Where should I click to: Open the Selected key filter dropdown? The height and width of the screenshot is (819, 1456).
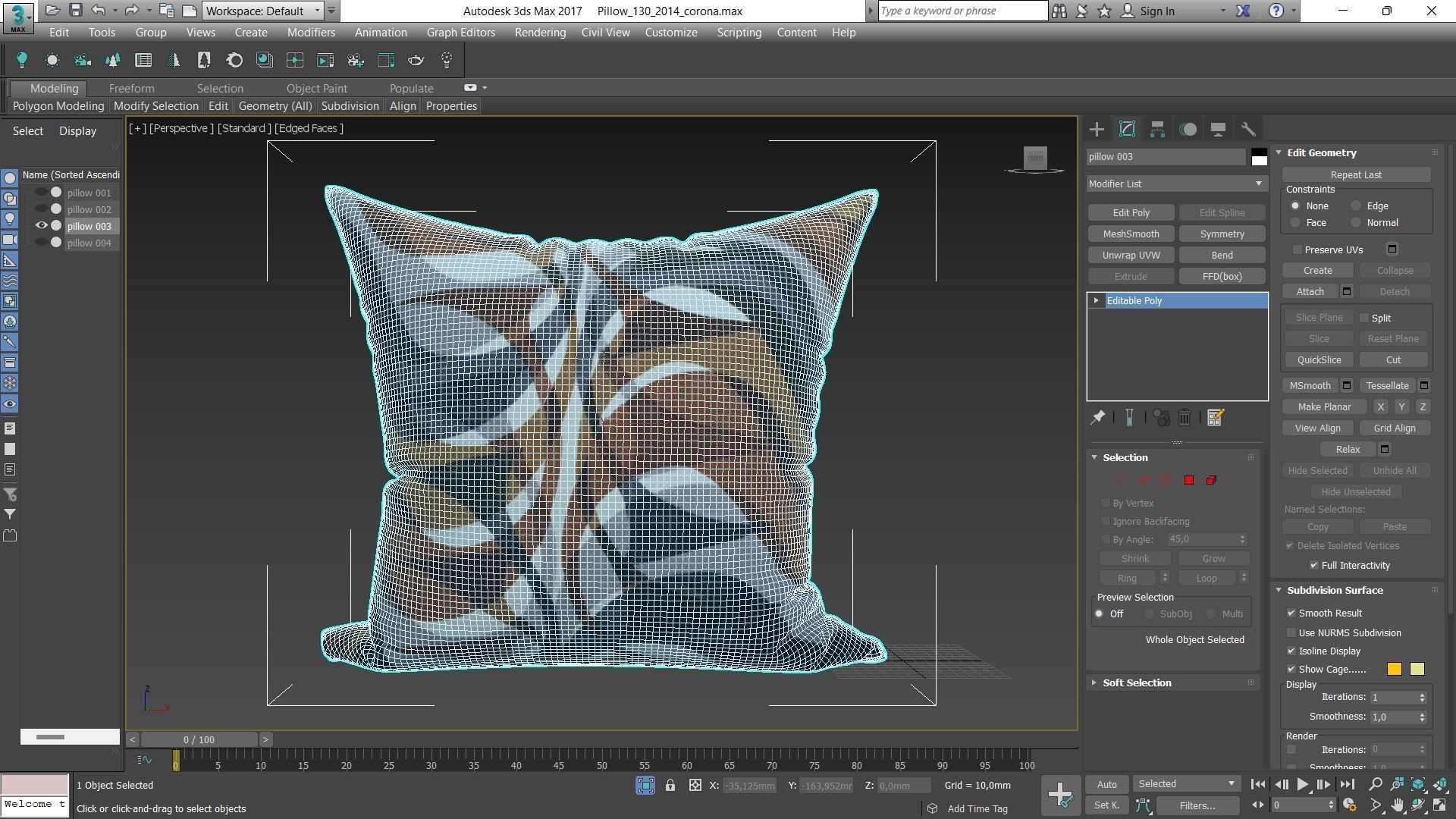1187,784
